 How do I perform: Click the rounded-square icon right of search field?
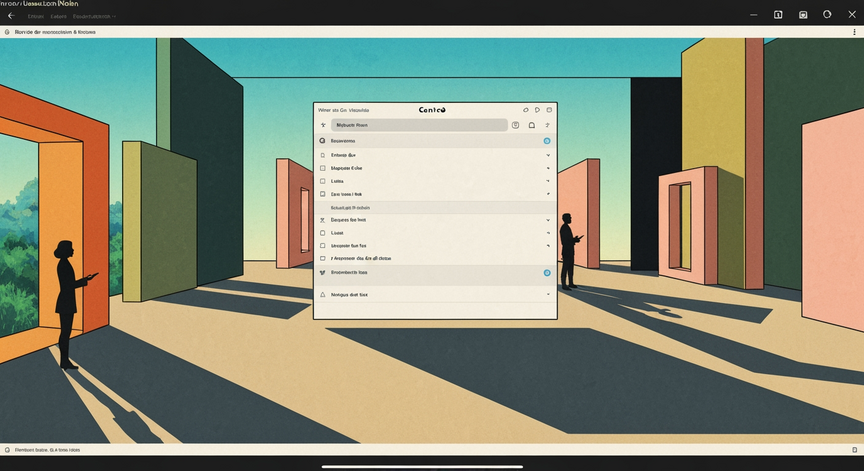pos(516,125)
